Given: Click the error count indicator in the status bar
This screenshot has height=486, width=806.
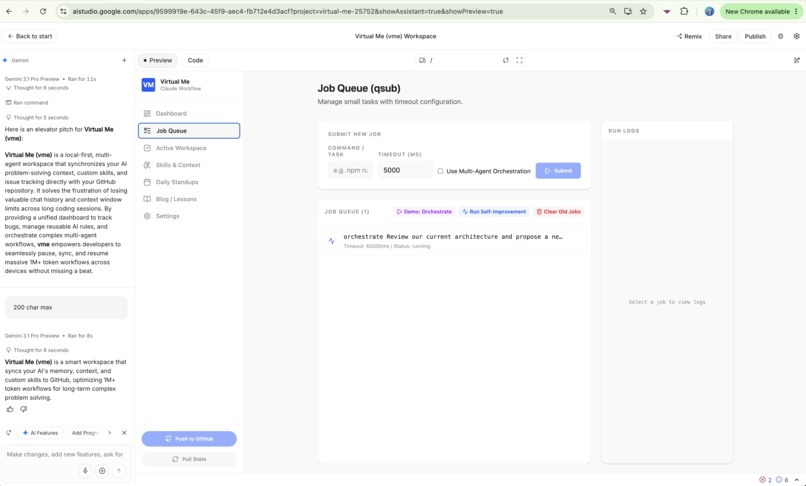Looking at the screenshot, I should [x=765, y=480].
